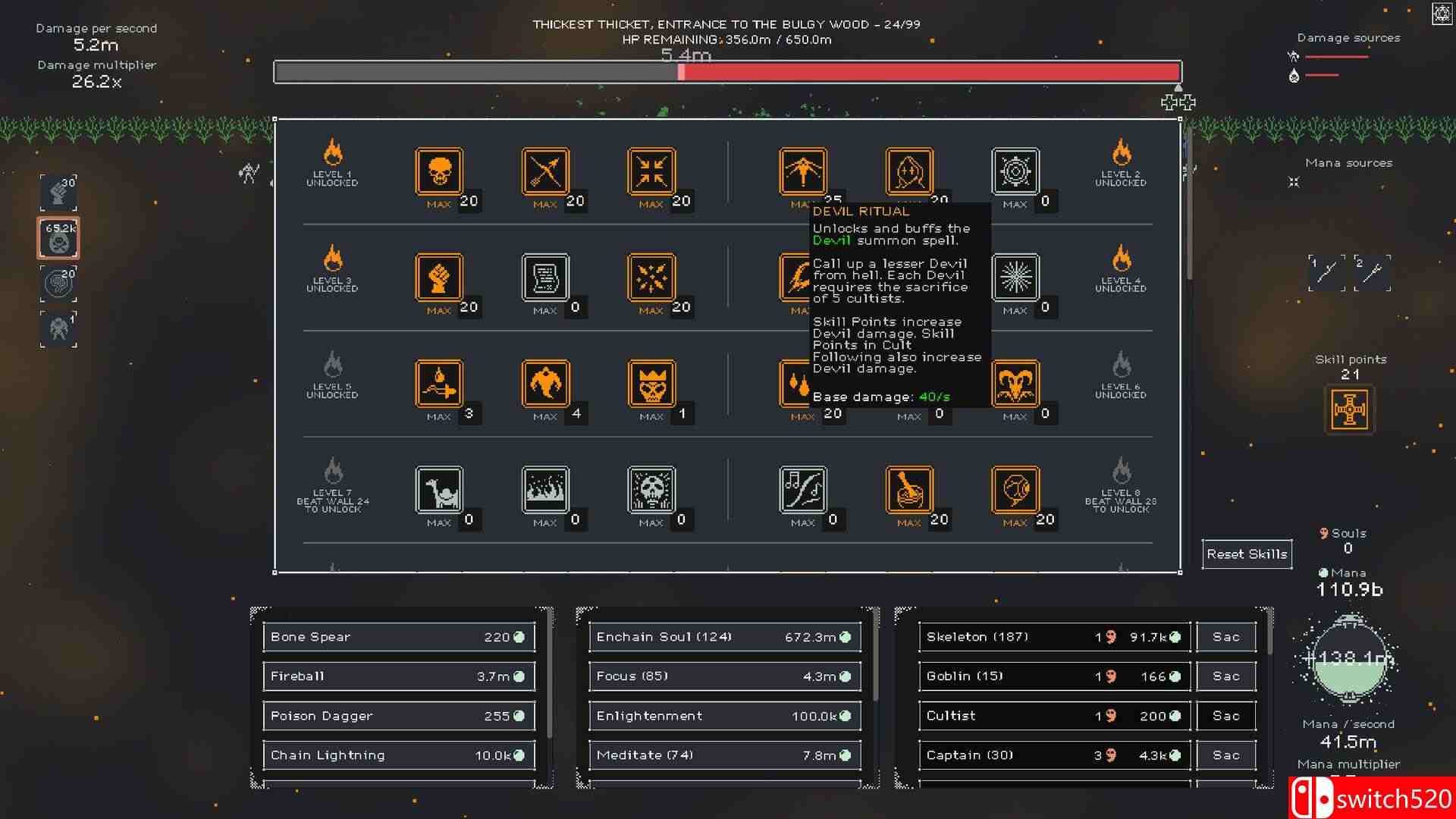Click the Enchain Soul (124) upgrade row
The width and height of the screenshot is (1456, 819).
[724, 637]
